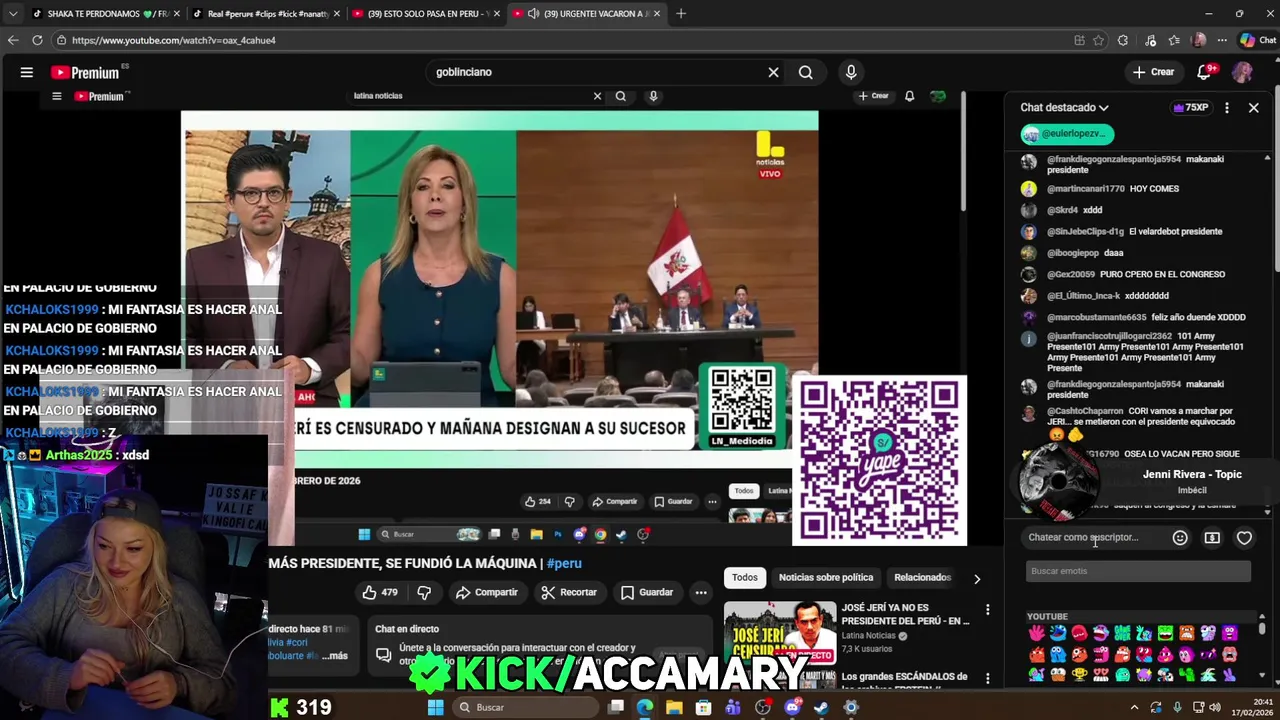Open JOSÉ JERÍ YA NO ES PRESIDENTE thumbnail
Screen dimensions: 1280x720
(x=780, y=632)
